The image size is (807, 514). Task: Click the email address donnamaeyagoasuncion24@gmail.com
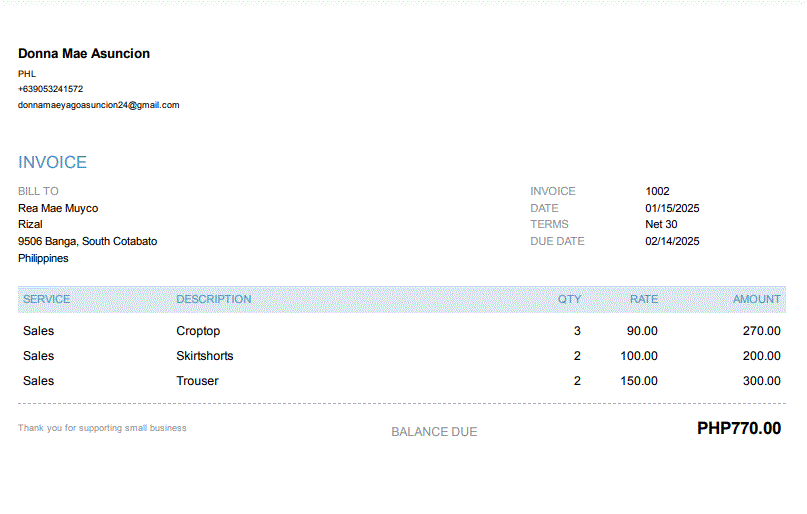(98, 105)
